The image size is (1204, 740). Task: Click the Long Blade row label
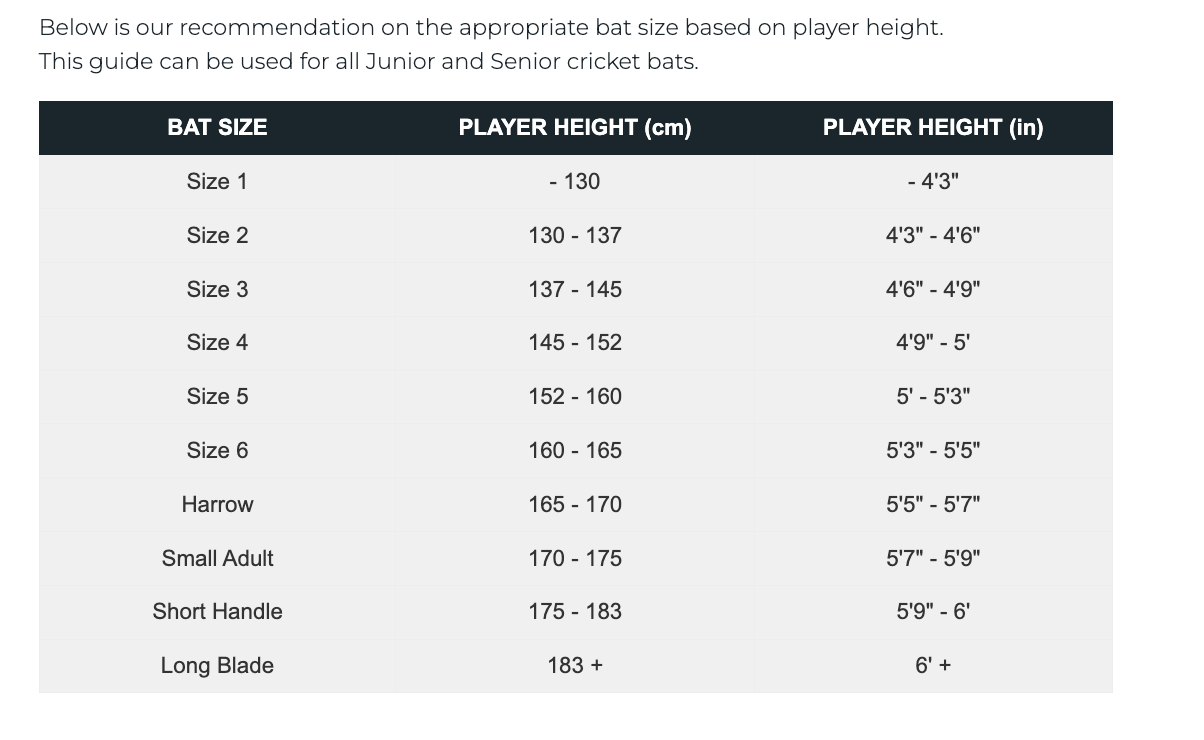[x=217, y=666]
